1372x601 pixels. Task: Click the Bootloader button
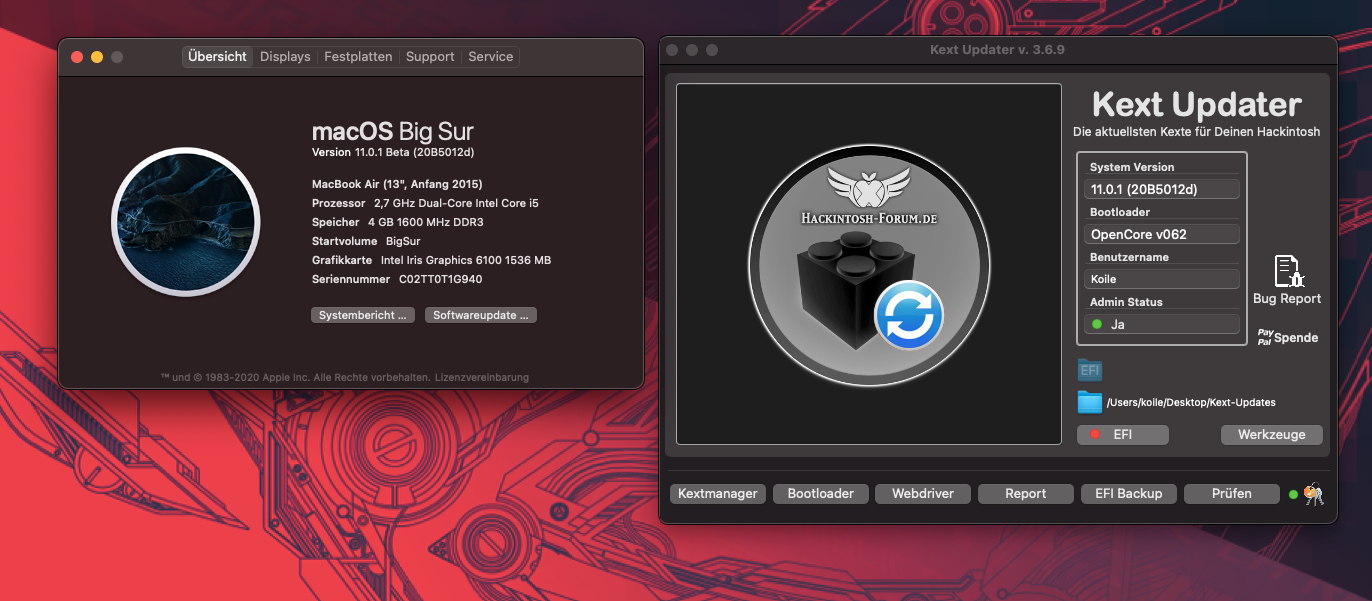tap(821, 494)
